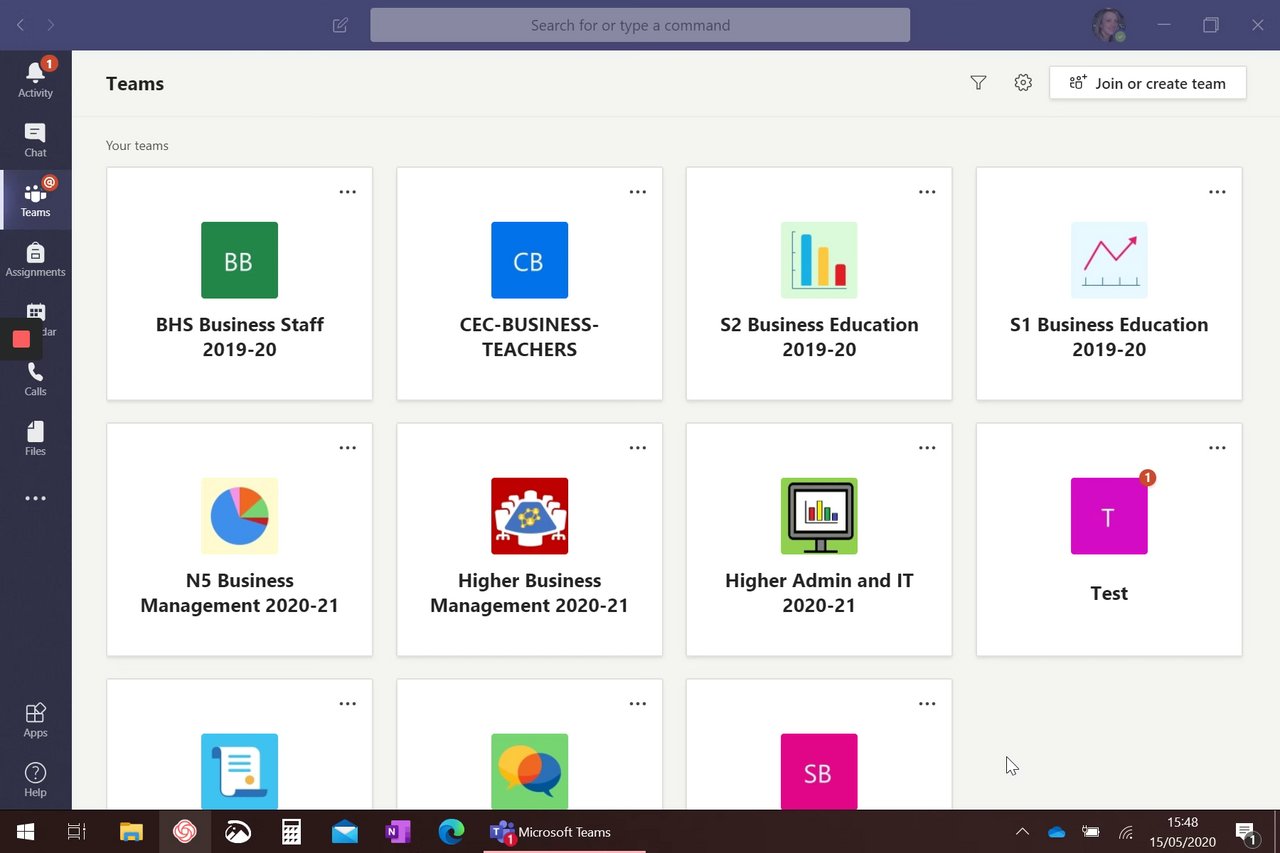Viewport: 1280px width, 853px height.
Task: Open more options for Test team
Action: (x=1217, y=448)
